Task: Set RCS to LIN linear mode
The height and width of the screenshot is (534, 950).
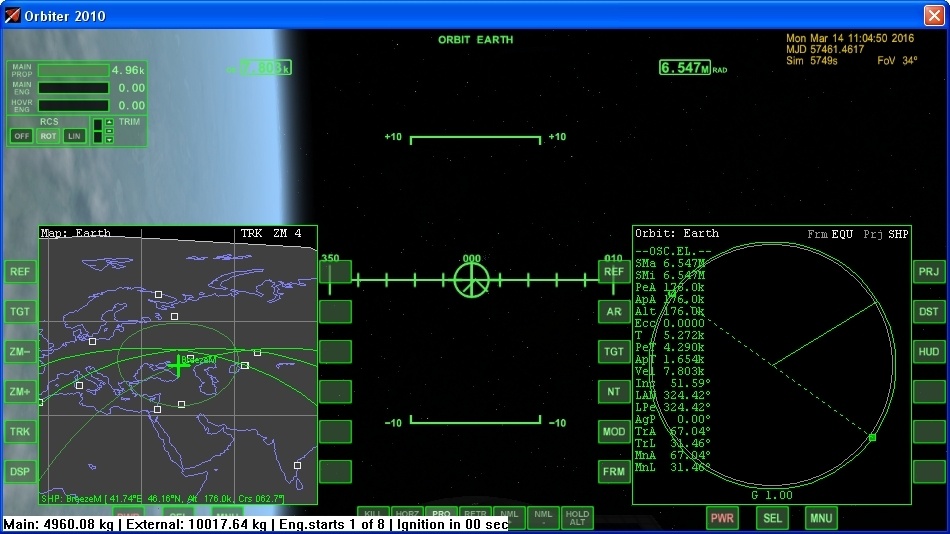Action: point(74,136)
